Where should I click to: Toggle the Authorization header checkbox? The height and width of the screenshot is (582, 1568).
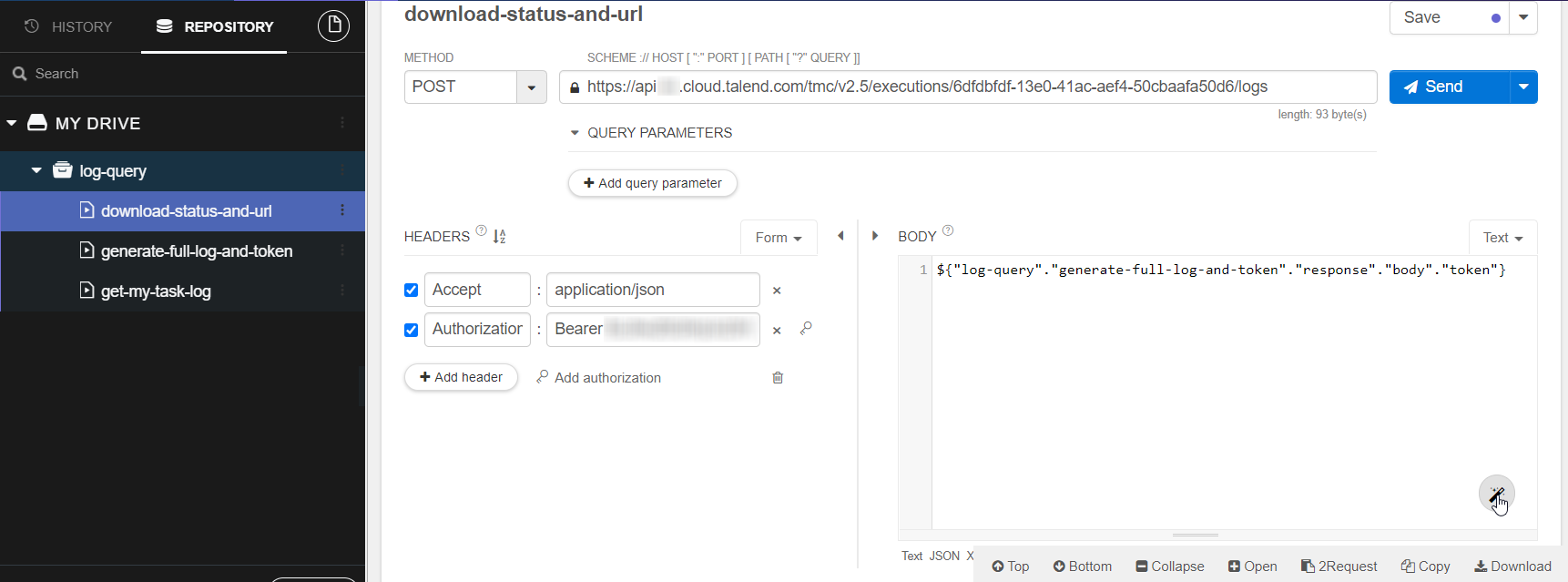[411, 330]
